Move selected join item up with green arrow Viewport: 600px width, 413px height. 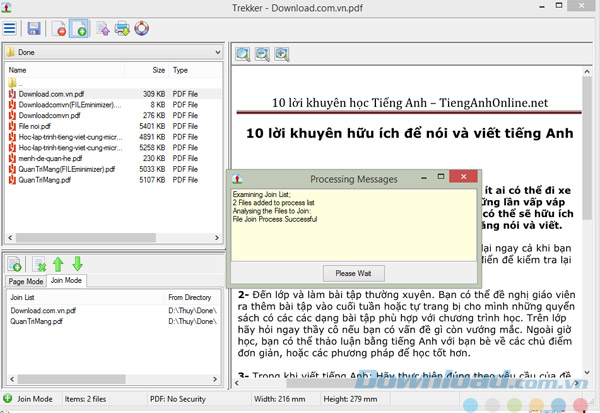click(x=58, y=264)
